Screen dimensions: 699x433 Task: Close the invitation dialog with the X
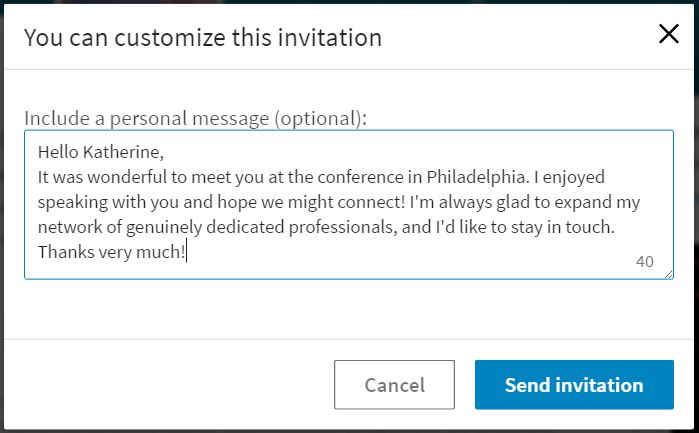(x=669, y=35)
